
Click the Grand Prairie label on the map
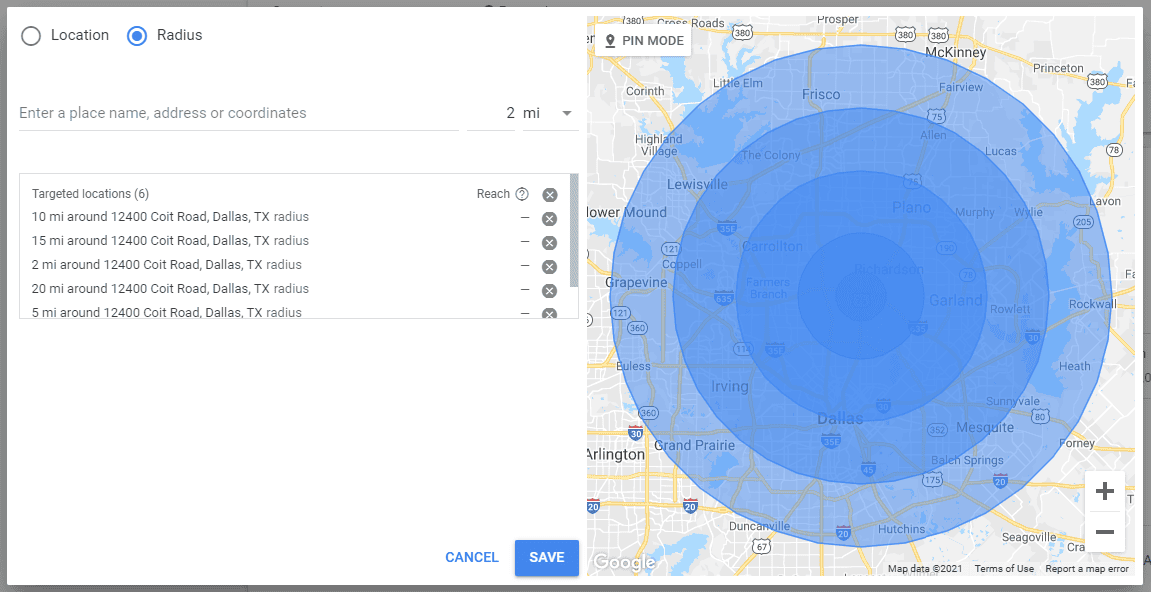pyautogui.click(x=694, y=445)
